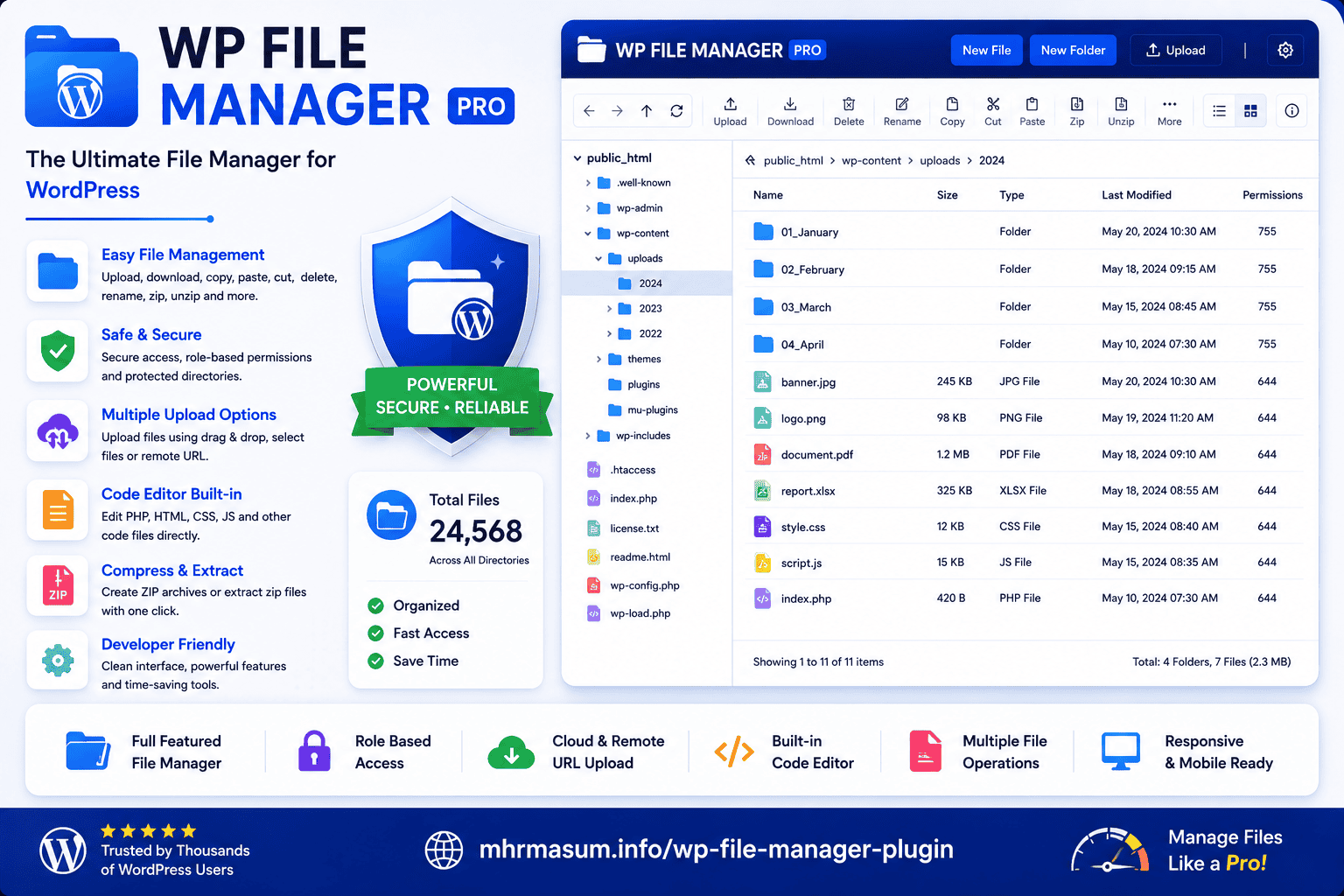Click the Easy File Management heading

[183, 255]
